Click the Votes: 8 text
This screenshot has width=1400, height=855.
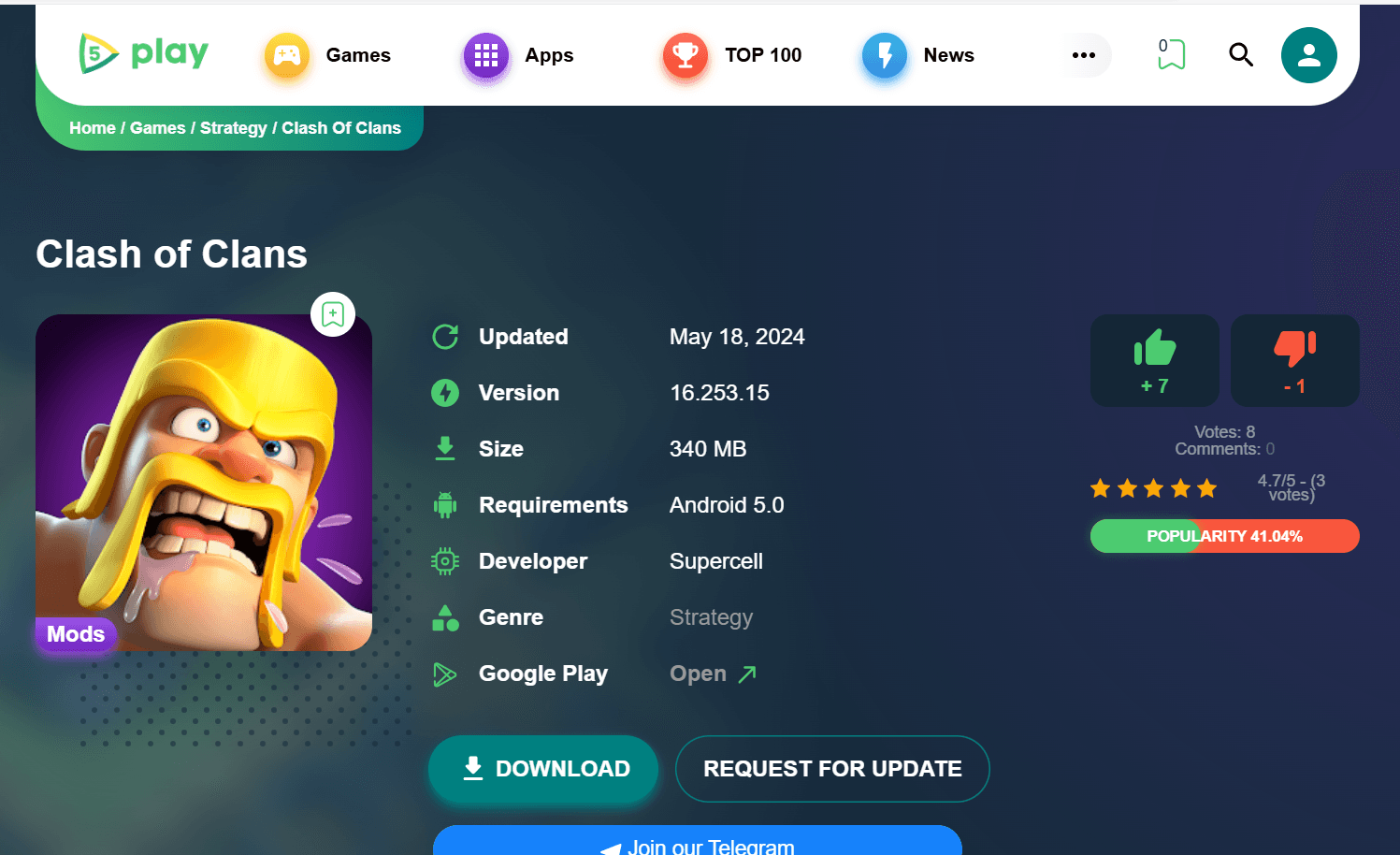pos(1225,432)
